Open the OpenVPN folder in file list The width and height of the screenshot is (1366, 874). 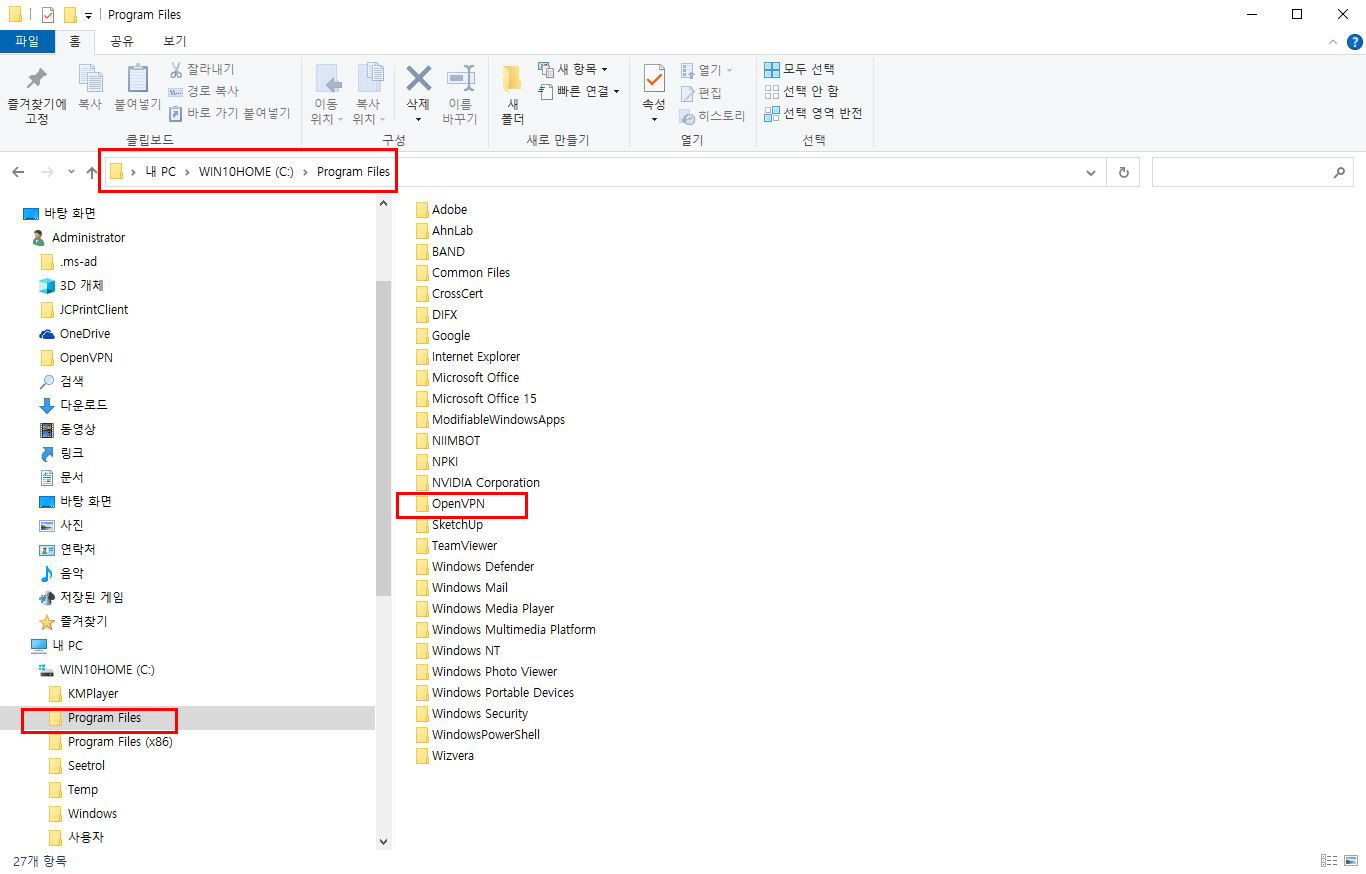[x=458, y=504]
